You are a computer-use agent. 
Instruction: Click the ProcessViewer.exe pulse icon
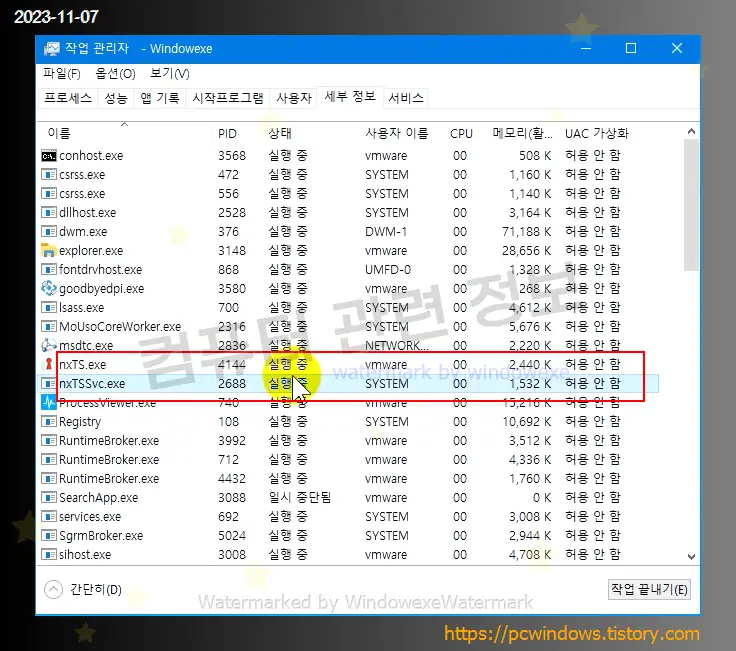pos(48,402)
